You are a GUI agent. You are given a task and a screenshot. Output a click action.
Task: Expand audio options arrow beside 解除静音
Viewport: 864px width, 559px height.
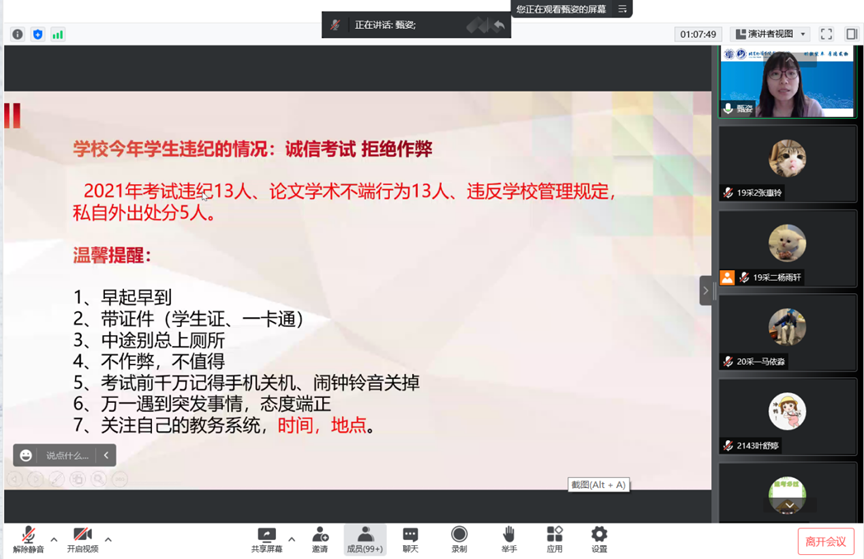(x=54, y=539)
